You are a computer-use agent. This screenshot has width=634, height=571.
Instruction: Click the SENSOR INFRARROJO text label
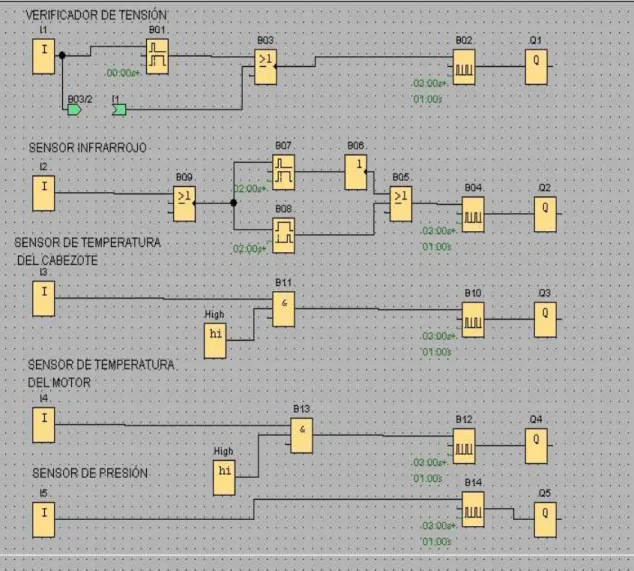click(x=87, y=148)
